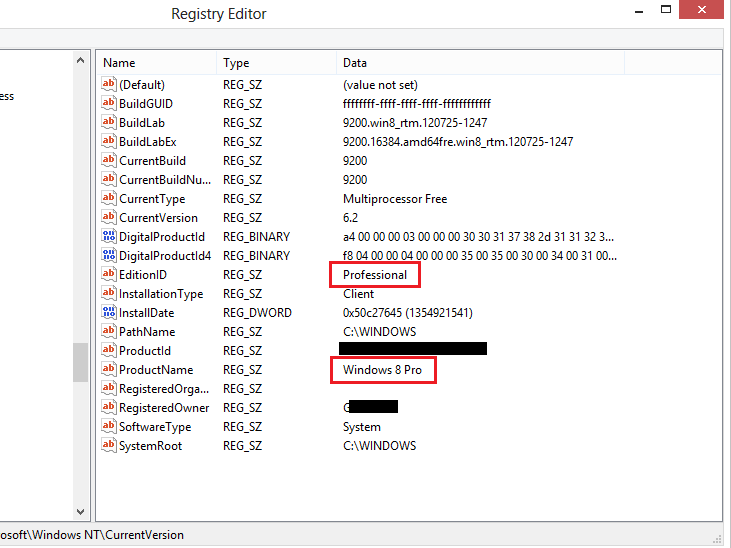This screenshot has width=731, height=548.
Task: Sort values by the Name column header
Action: pyautogui.click(x=155, y=63)
